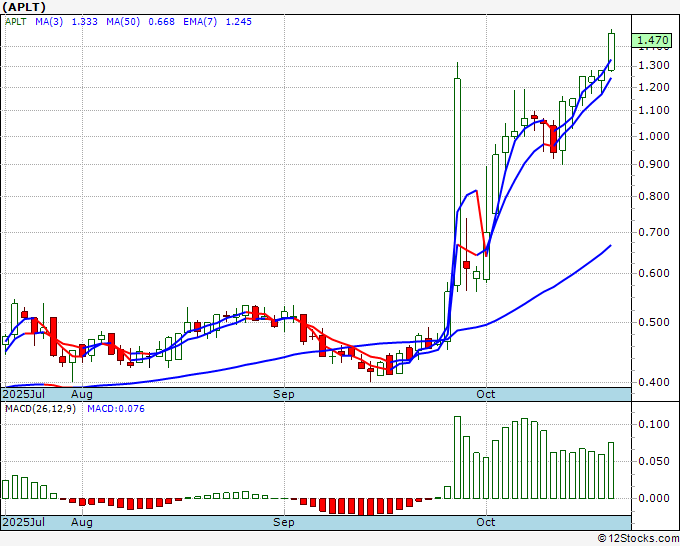This screenshot has height=546, width=680.
Task: Open the 12Stocks.com copyright link
Action: [638, 539]
